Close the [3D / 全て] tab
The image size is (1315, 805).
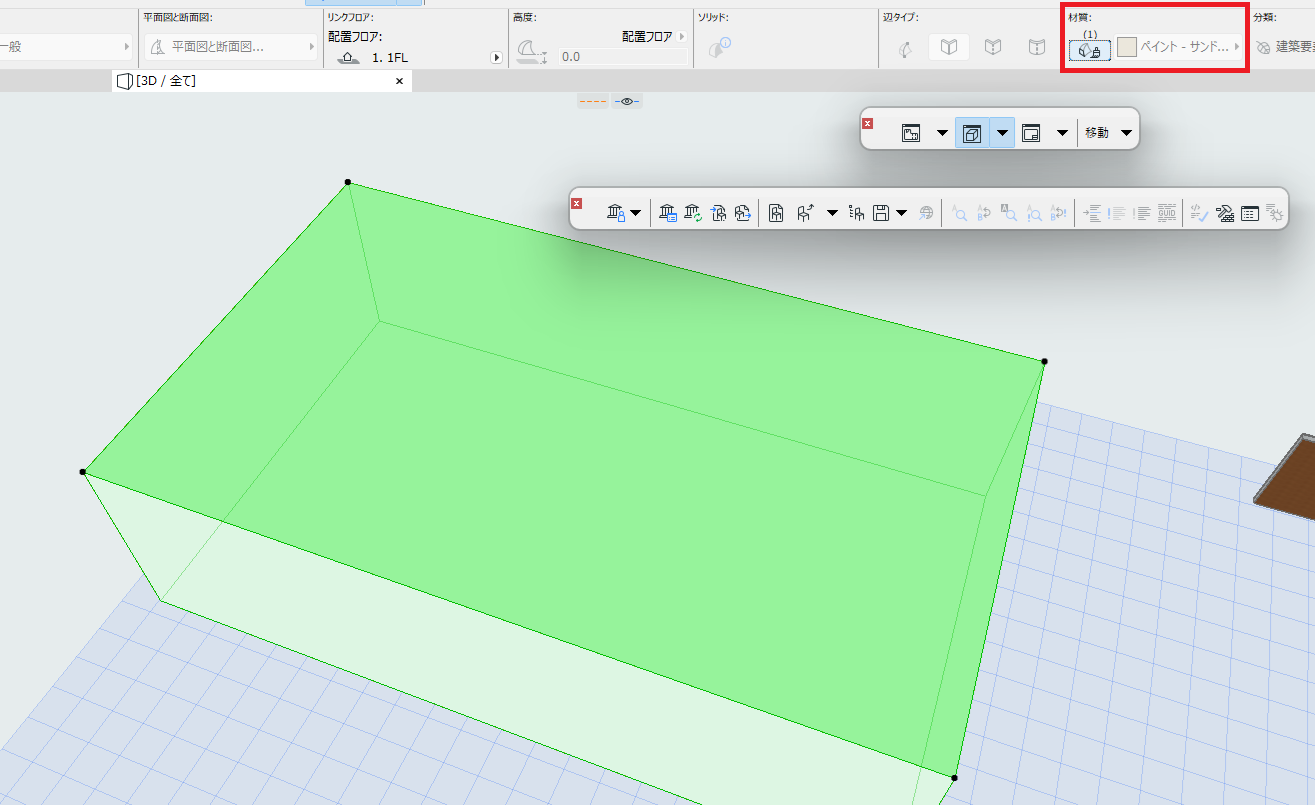[x=399, y=81]
